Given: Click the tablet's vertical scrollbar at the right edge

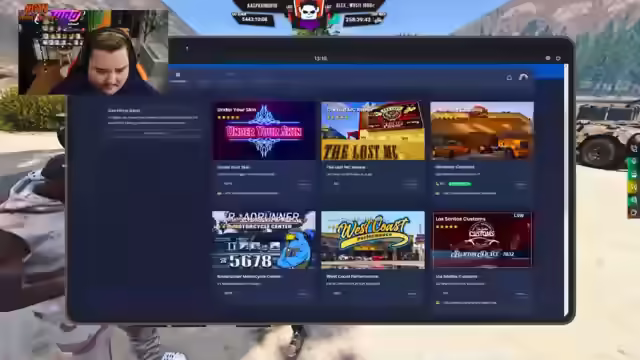Looking at the screenshot, I should pyautogui.click(x=566, y=190).
